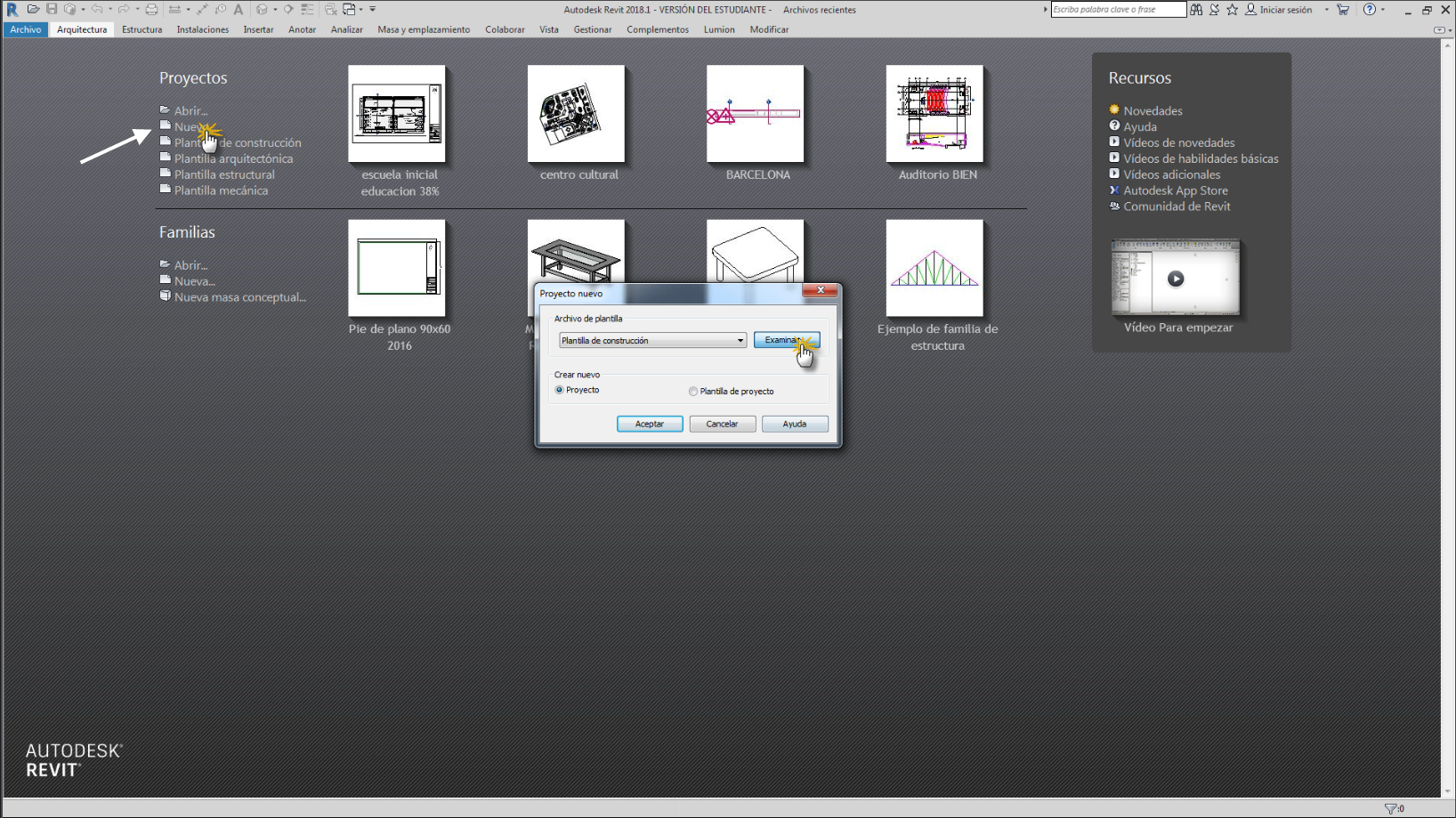
Task: Expand the Switch Windows dropdown arrow
Action: 360,9
